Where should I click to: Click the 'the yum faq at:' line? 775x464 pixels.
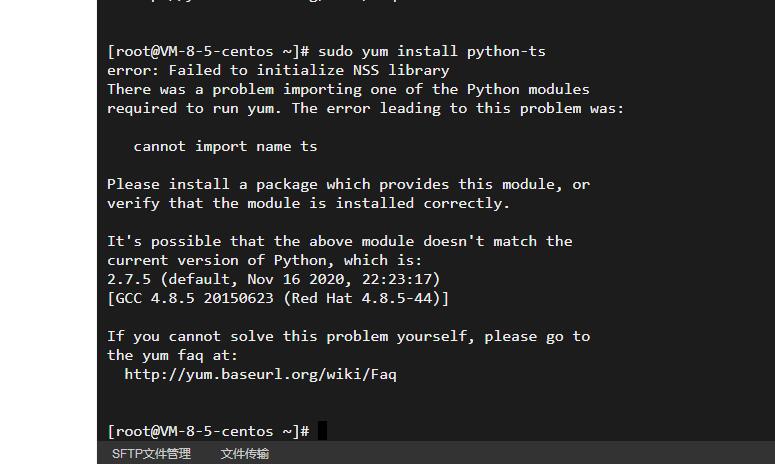[172, 355]
